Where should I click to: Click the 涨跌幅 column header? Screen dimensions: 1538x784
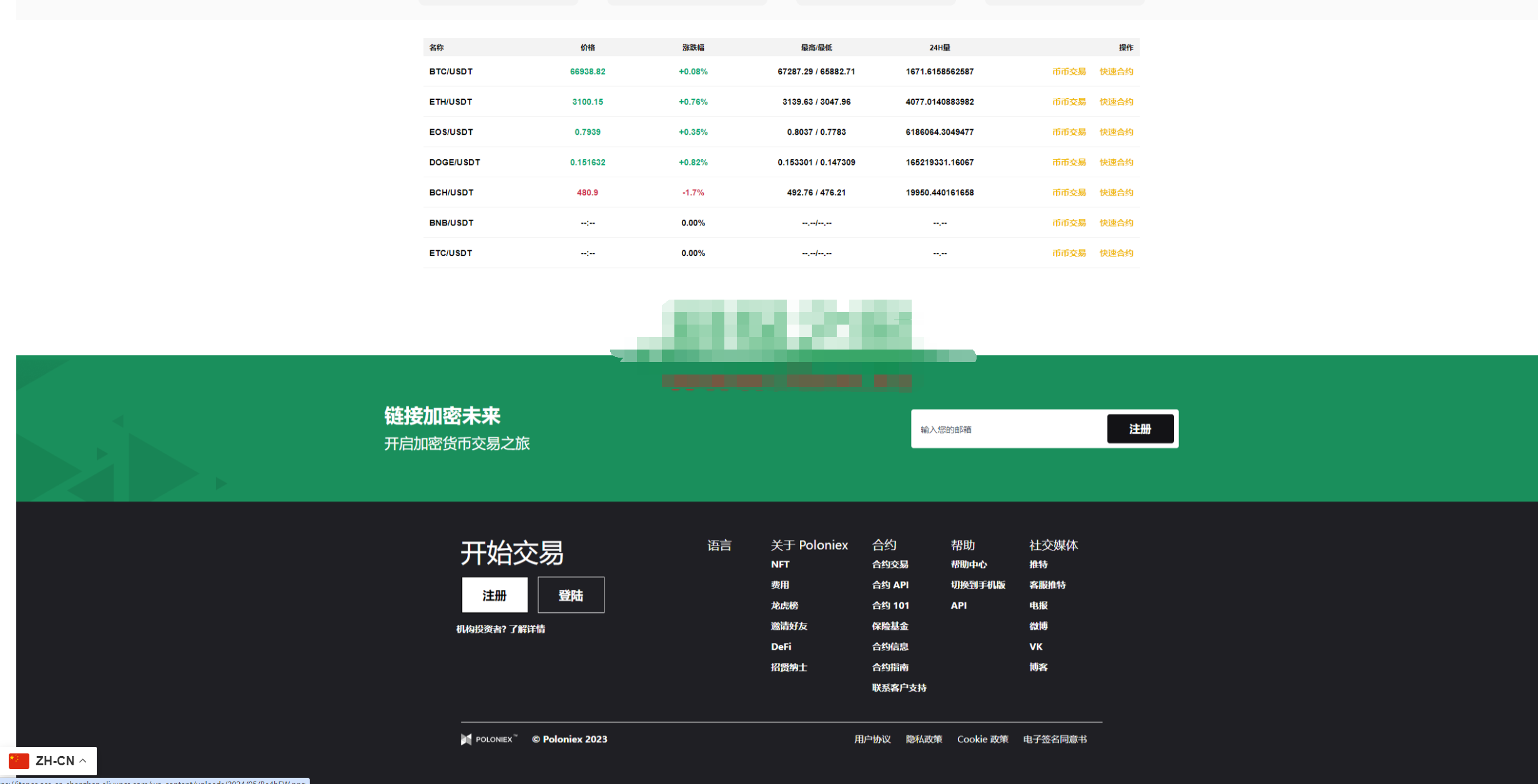tap(693, 47)
